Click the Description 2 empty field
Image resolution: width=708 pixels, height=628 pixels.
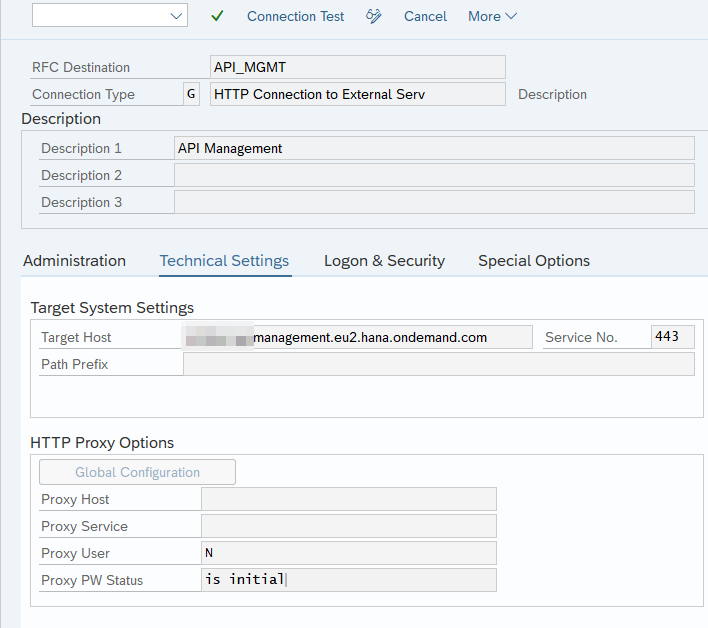[x=433, y=175]
